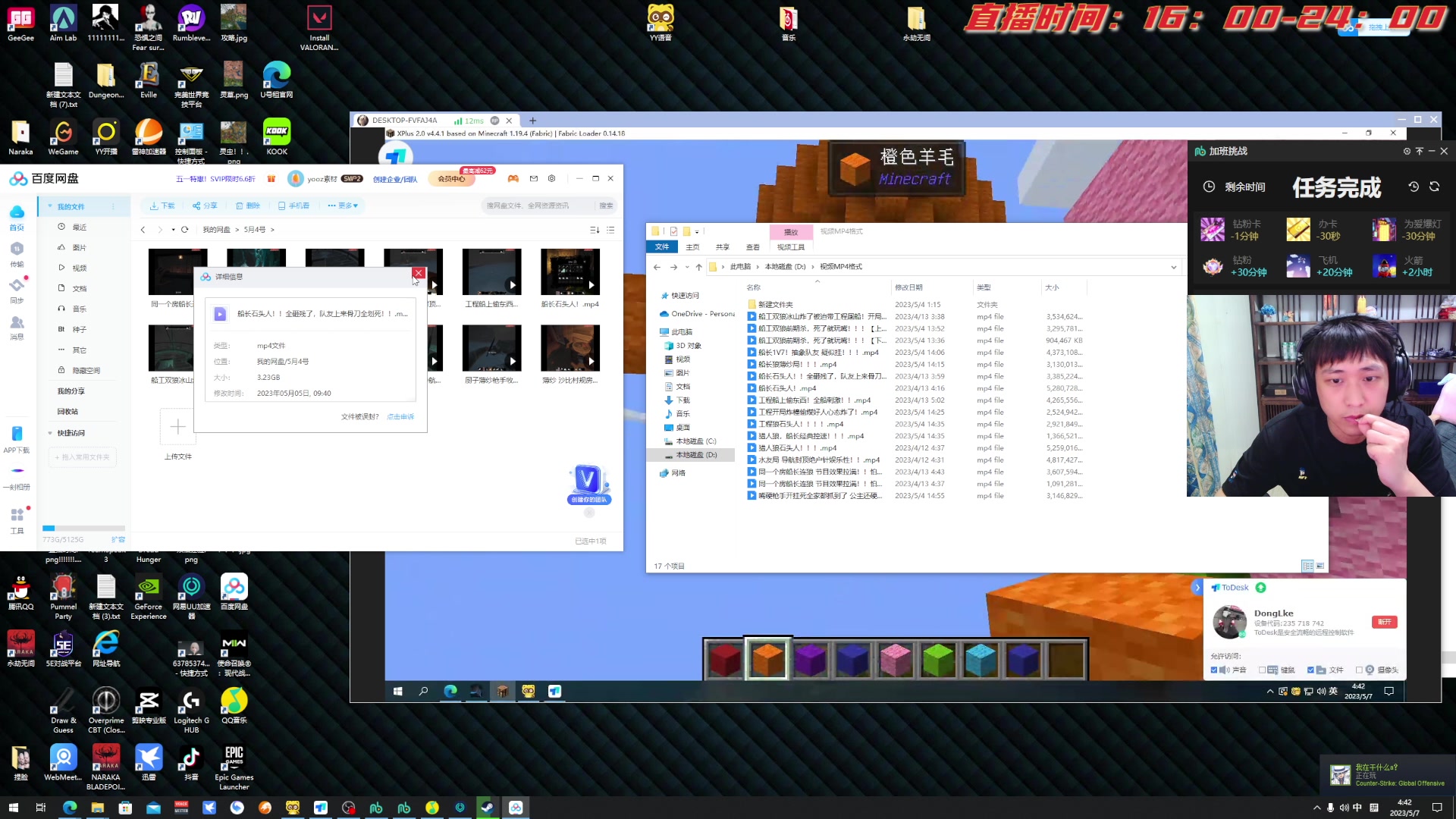
Task: Click the red 断开 disconnect button in ToDesk
Action: (1385, 622)
